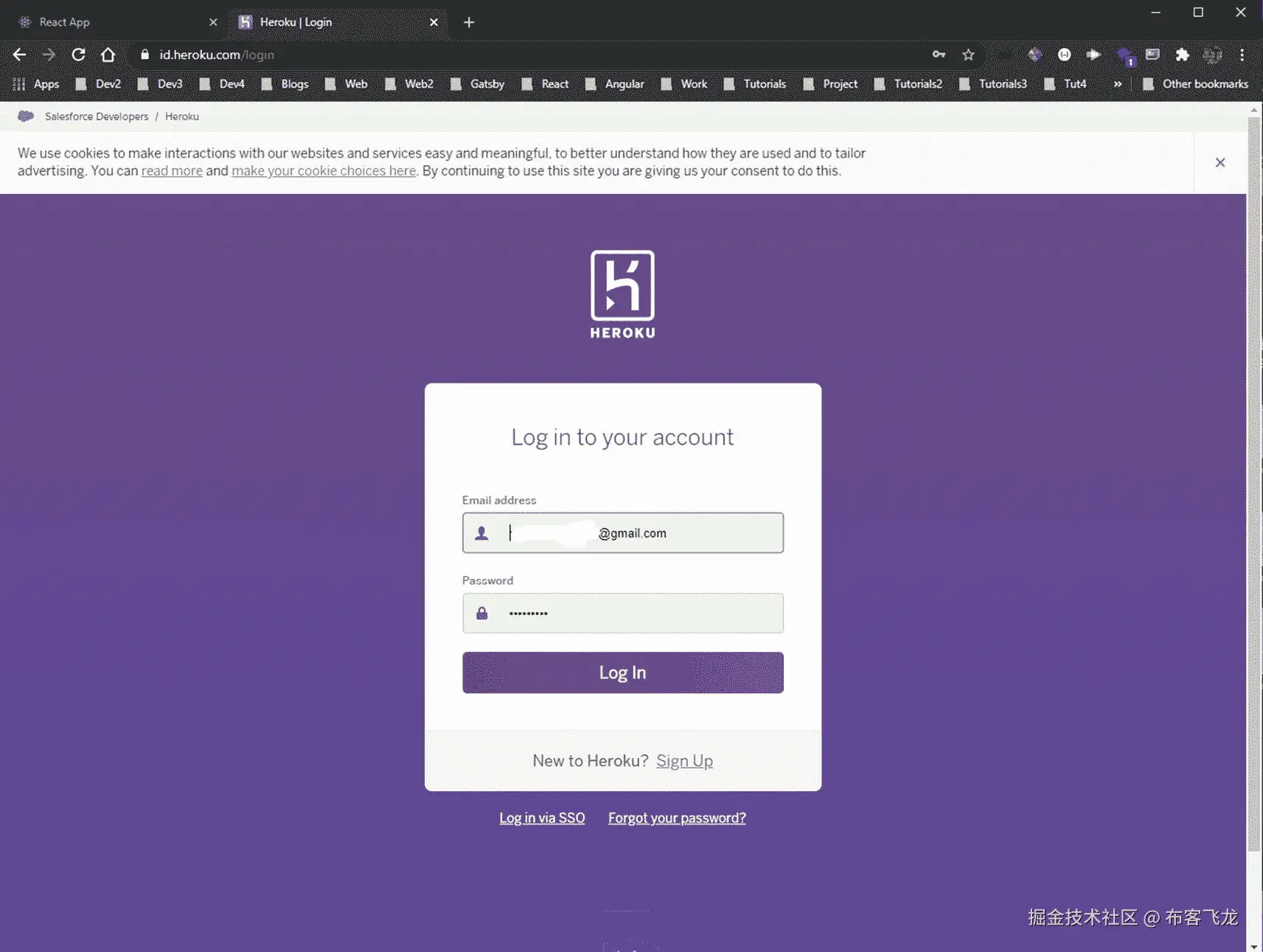1263x952 pixels.
Task: Bookmark this page with the star icon
Action: click(x=968, y=55)
